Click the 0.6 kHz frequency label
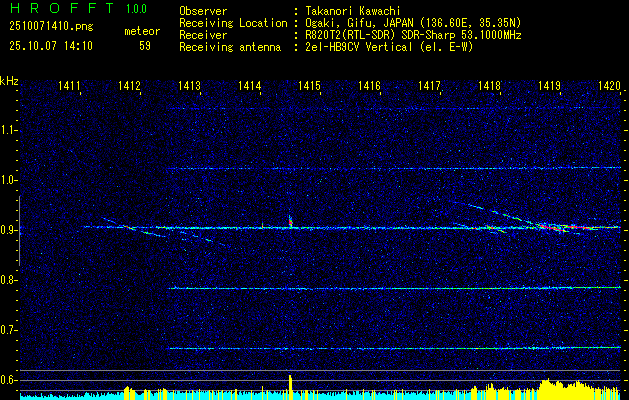The height and width of the screenshot is (400, 629). pyautogui.click(x=8, y=380)
